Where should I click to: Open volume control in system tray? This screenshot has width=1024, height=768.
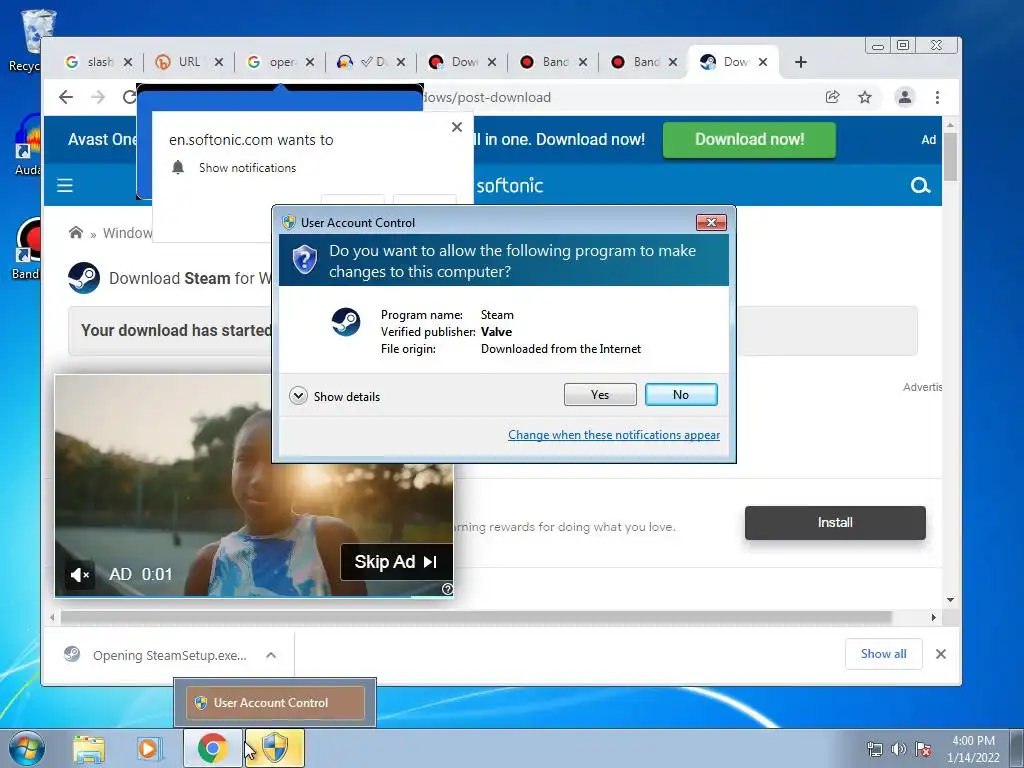[x=899, y=749]
